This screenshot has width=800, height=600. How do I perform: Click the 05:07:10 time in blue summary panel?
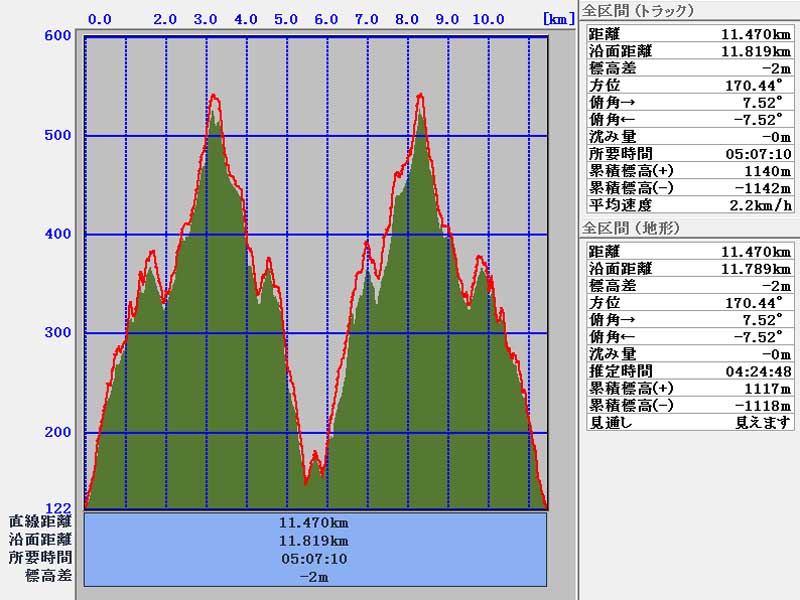point(315,558)
